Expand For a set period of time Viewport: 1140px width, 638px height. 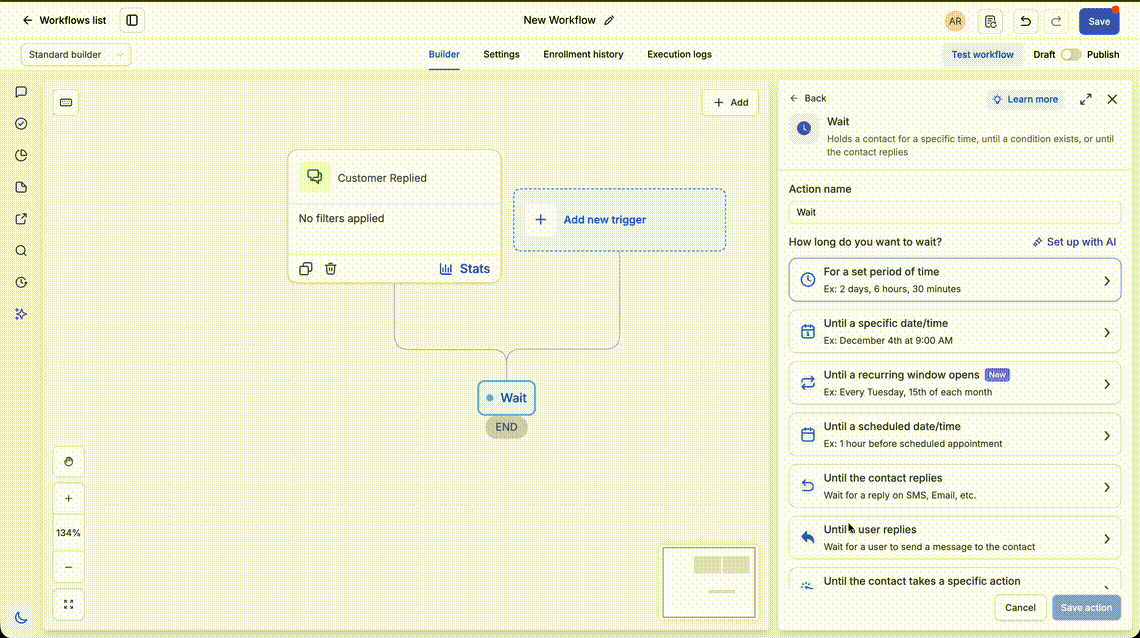click(x=955, y=280)
